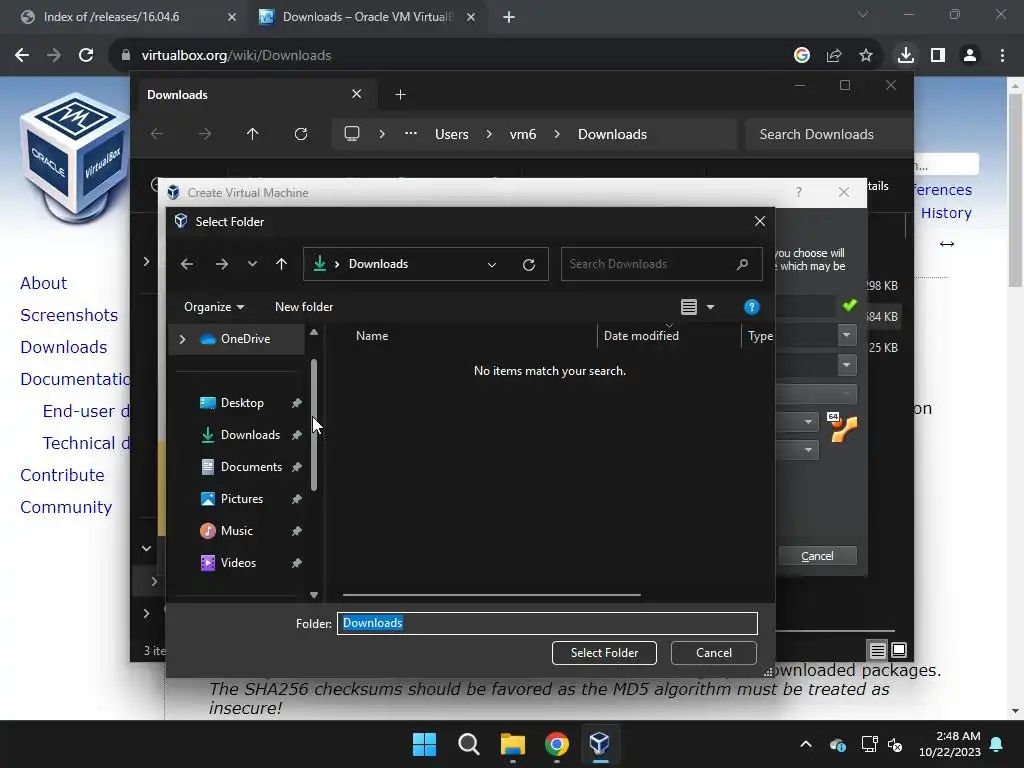Expand the OneDrive tree node
The image size is (1024, 768).
pyautogui.click(x=182, y=339)
